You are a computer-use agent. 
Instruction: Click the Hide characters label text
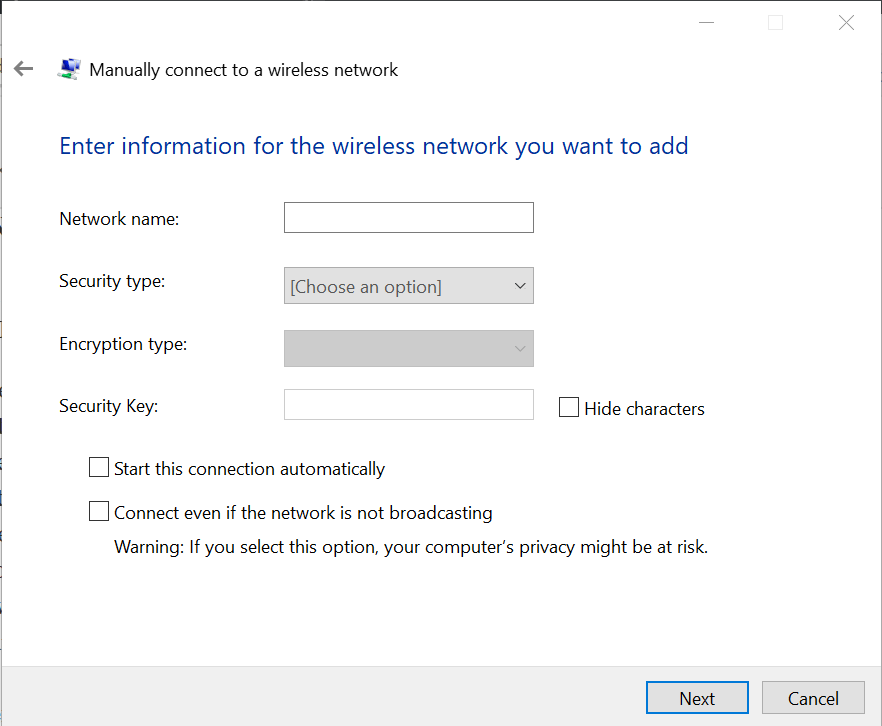pos(644,409)
